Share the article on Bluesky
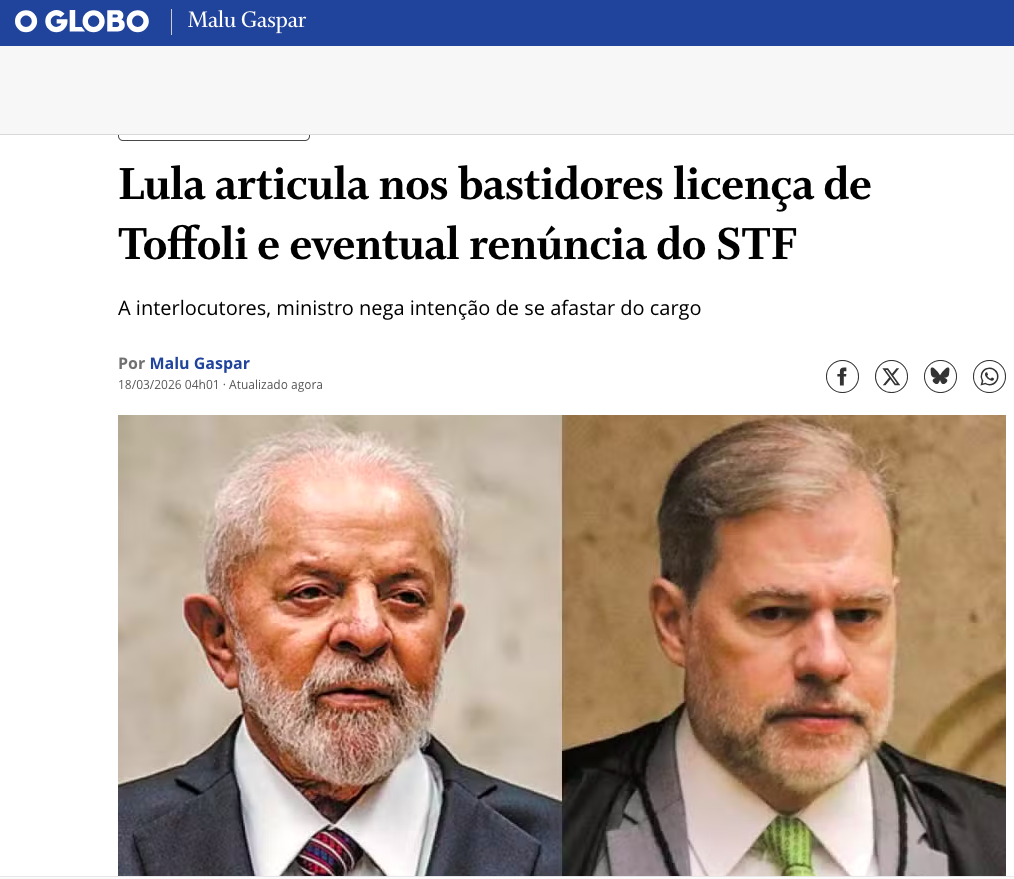 tap(940, 376)
